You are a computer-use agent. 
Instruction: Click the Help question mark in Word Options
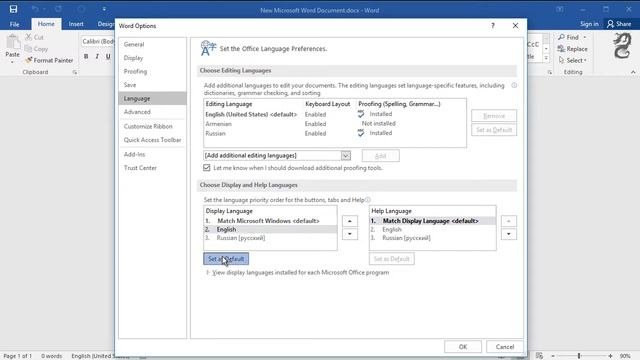tap(493, 26)
